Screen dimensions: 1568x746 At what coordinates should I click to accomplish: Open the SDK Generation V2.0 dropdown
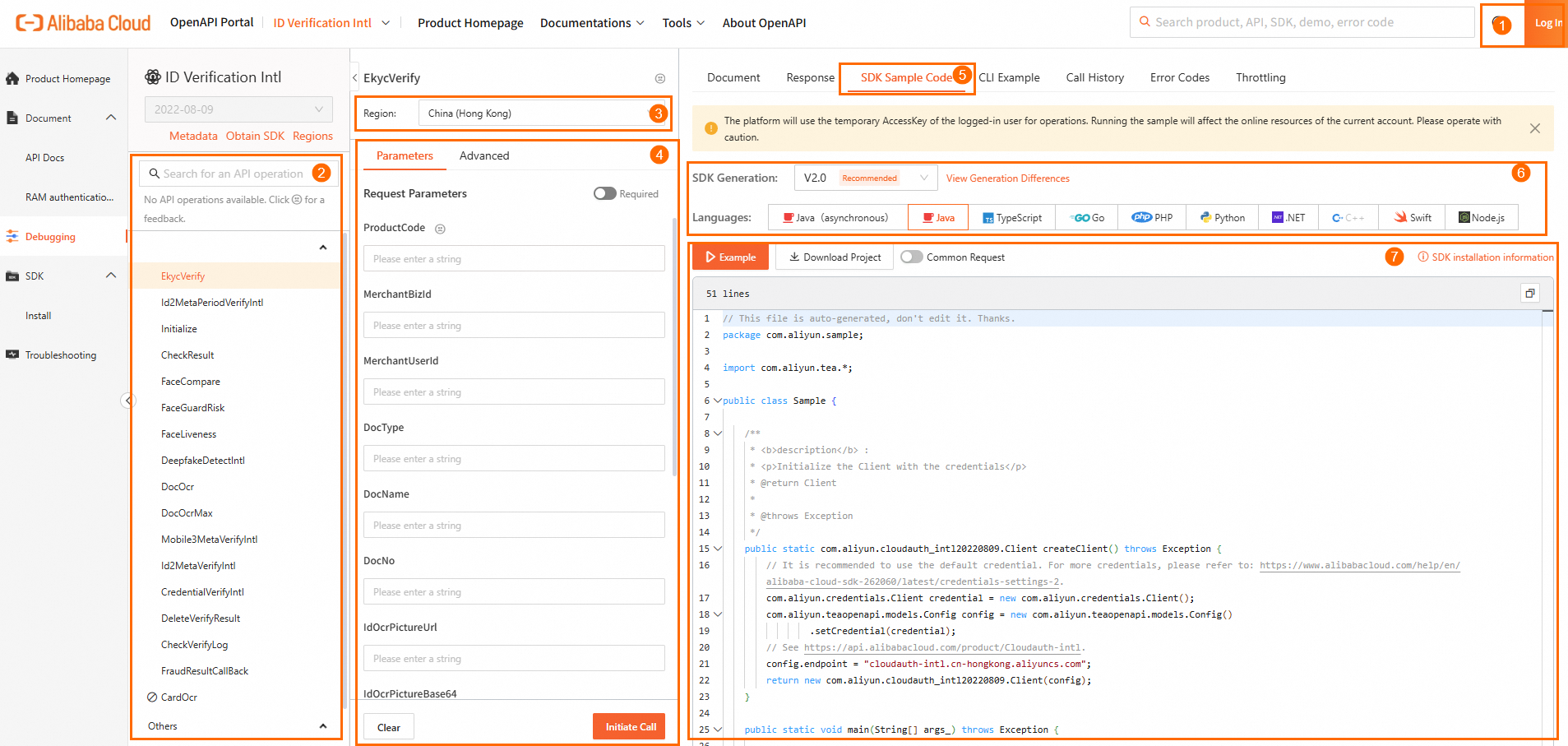(x=866, y=178)
